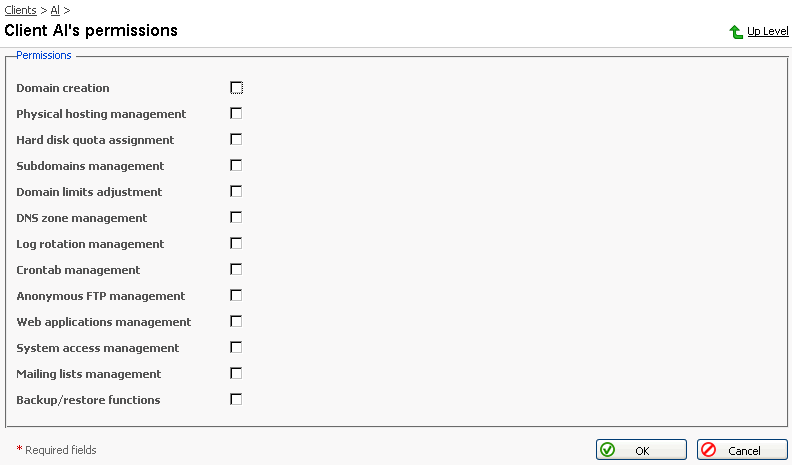The height and width of the screenshot is (465, 792).
Task: Tick System access management checkbox
Action: (x=237, y=348)
